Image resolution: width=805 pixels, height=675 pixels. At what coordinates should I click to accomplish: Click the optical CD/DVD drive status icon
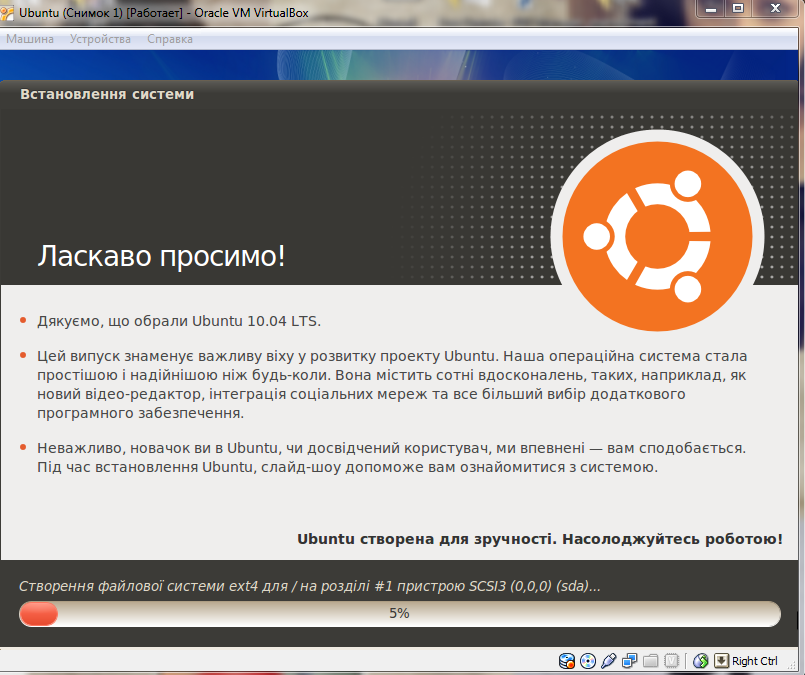pyautogui.click(x=588, y=661)
